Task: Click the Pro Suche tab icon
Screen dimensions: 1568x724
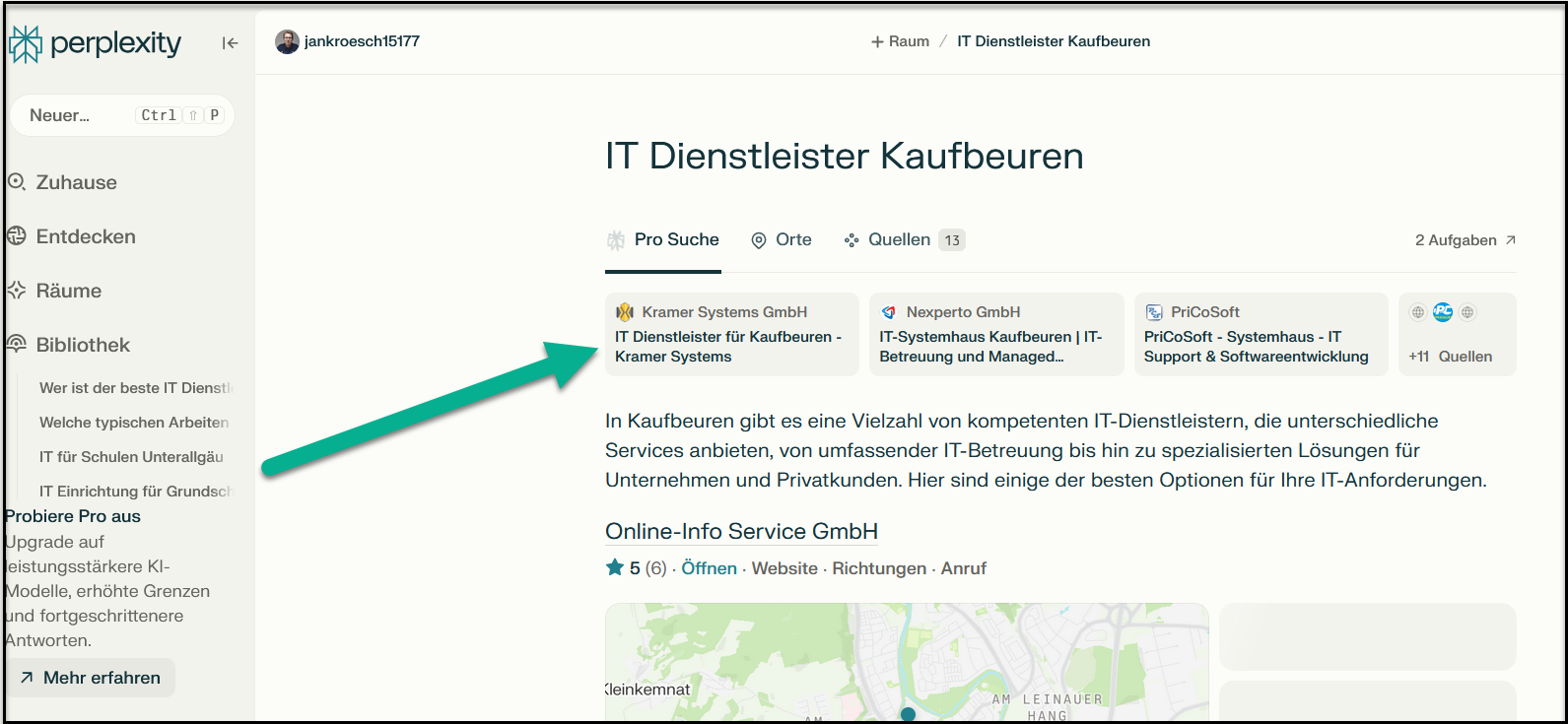Action: pos(616,239)
